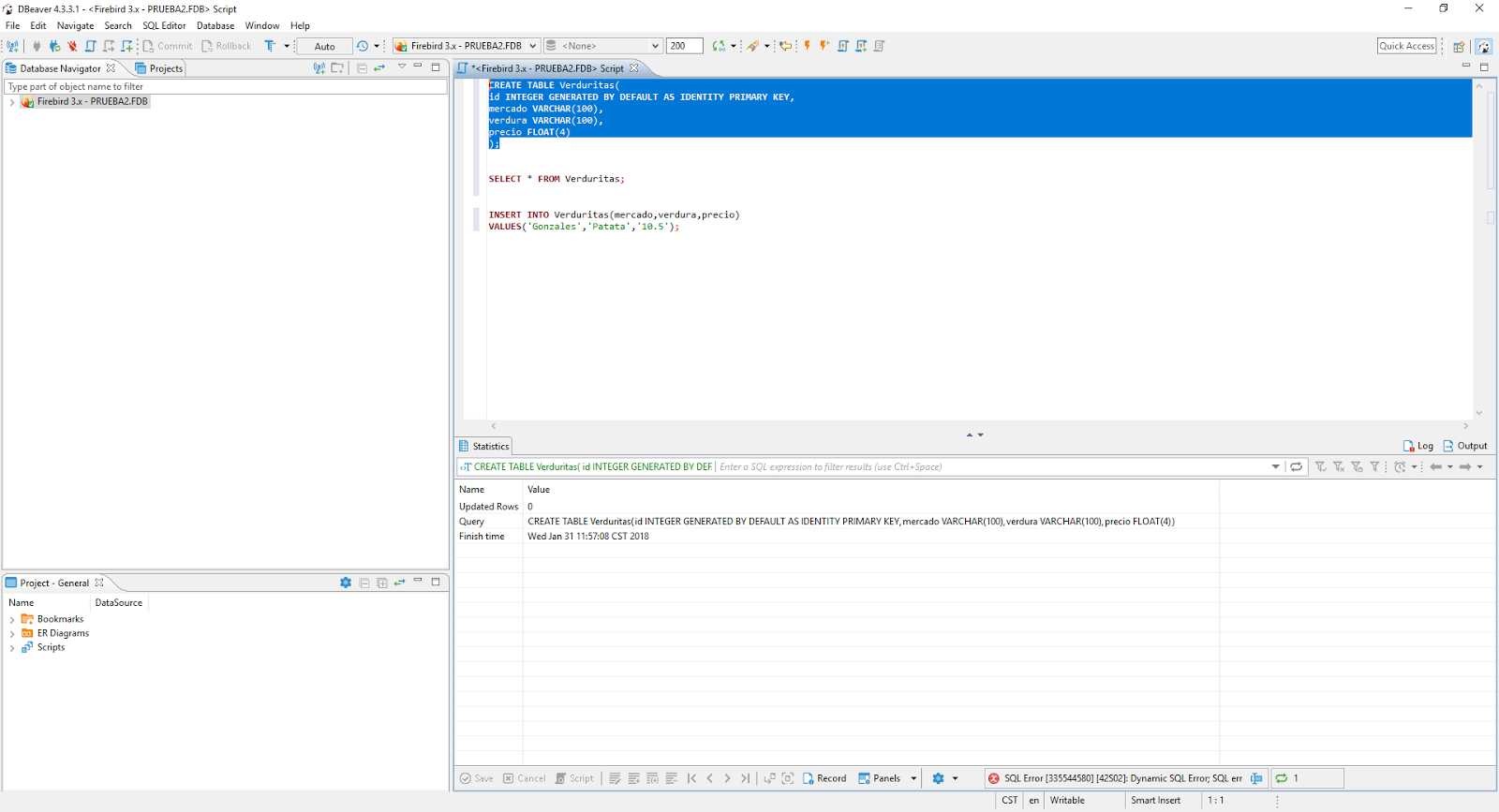
Task: Open the Window menu
Action: point(262,25)
